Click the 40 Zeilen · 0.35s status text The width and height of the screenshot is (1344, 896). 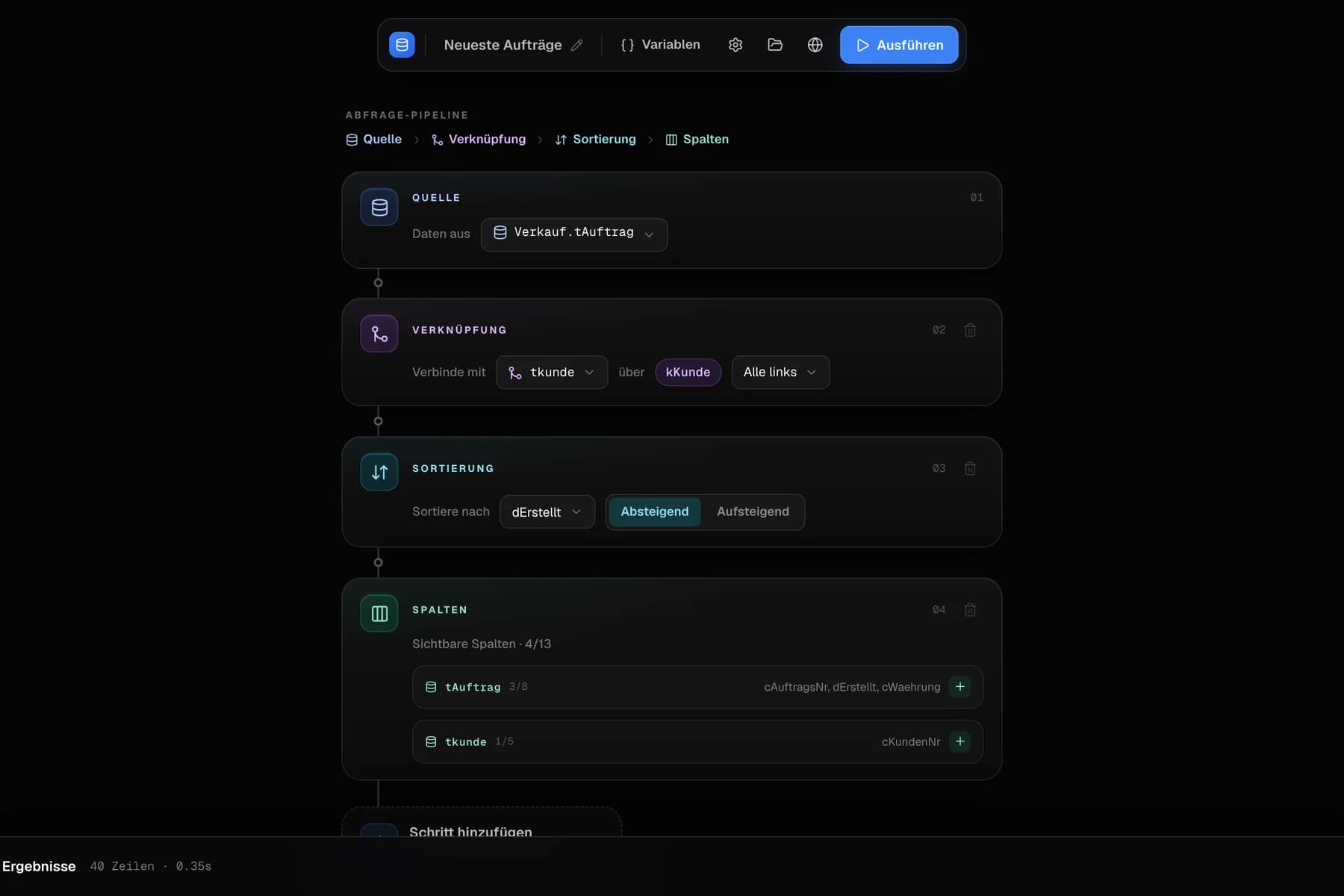151,867
